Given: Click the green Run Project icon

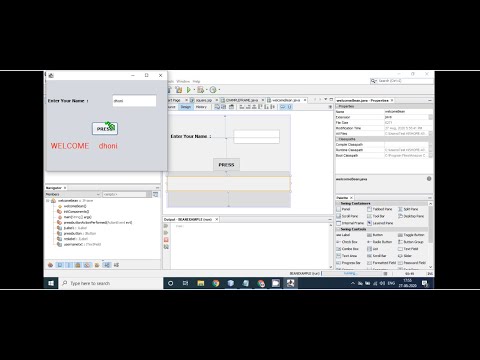Looking at the screenshot, I should 189,90.
